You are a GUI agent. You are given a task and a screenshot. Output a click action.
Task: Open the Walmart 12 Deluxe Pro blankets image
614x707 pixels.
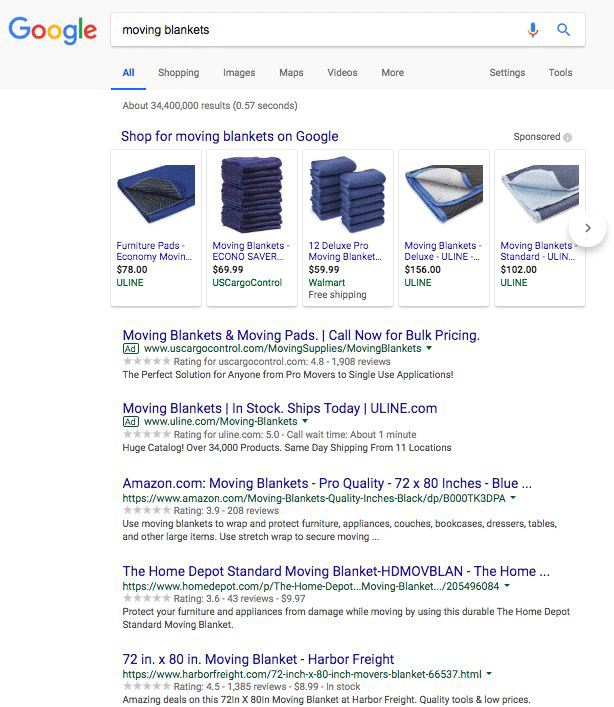(348, 194)
